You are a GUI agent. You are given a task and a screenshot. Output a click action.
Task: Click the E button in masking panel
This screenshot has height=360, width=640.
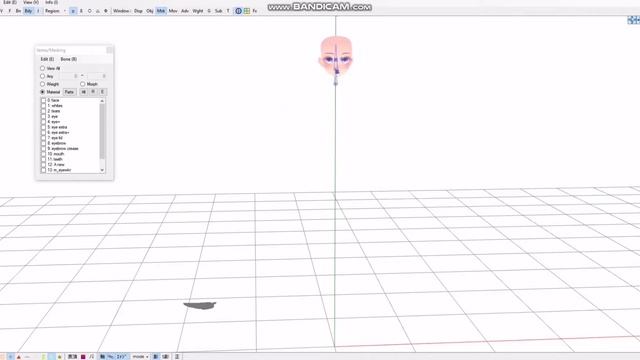click(x=102, y=92)
